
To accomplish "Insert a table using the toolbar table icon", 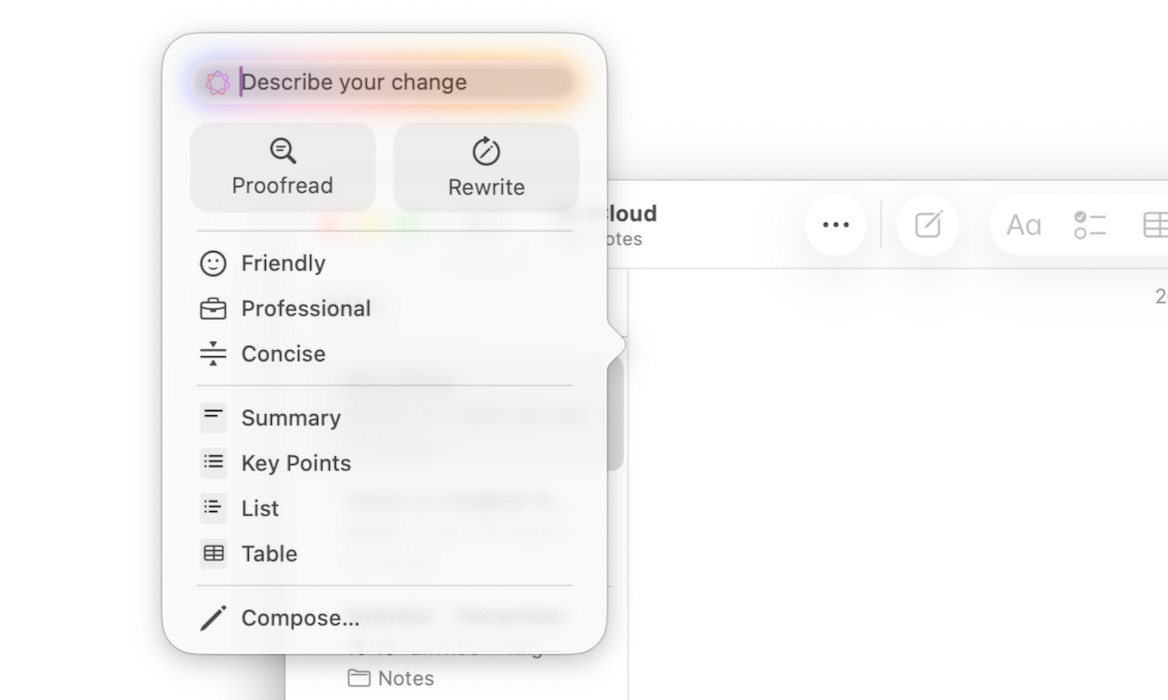I will click(x=1154, y=225).
